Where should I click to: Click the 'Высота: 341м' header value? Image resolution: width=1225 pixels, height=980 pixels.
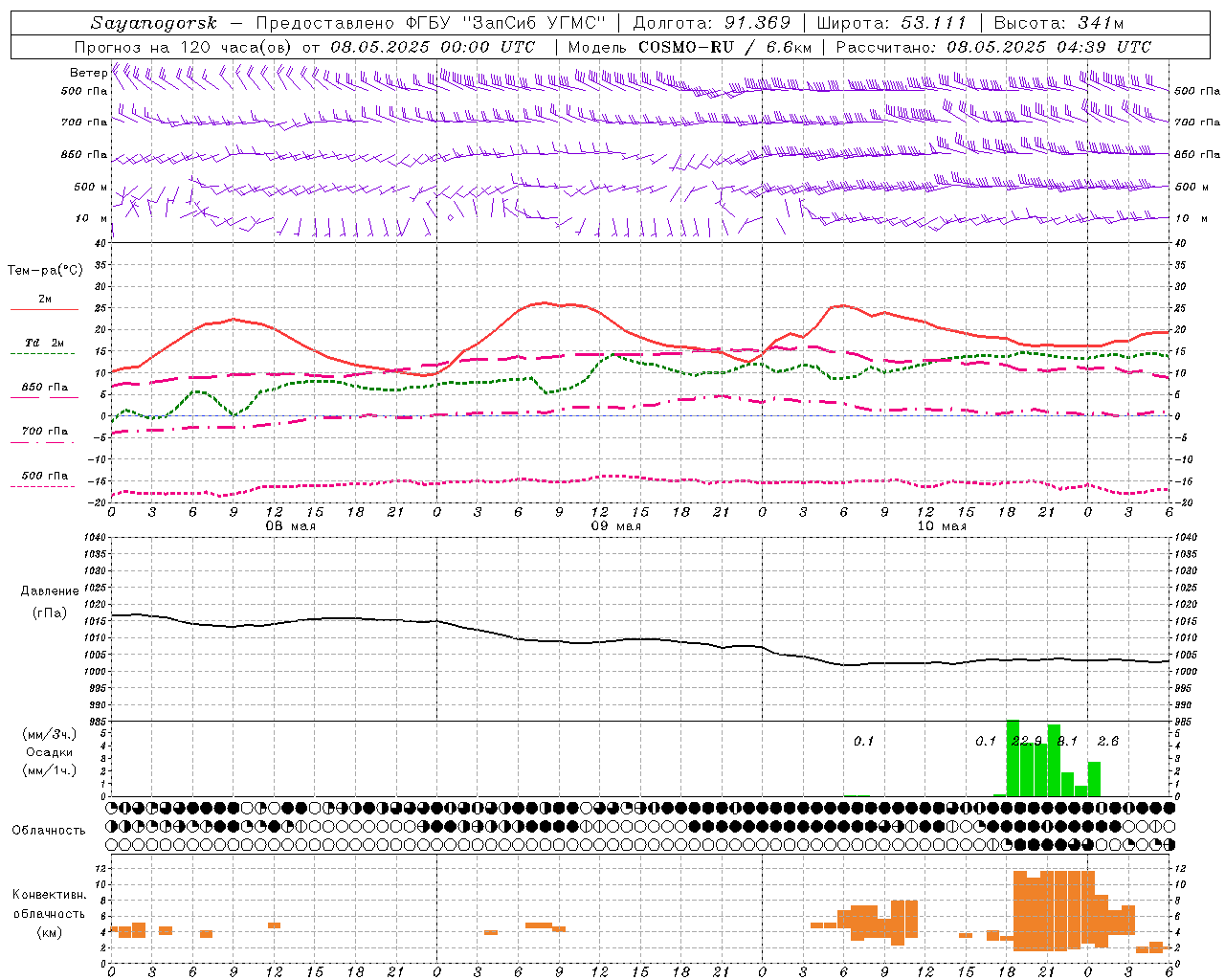[1058, 23]
